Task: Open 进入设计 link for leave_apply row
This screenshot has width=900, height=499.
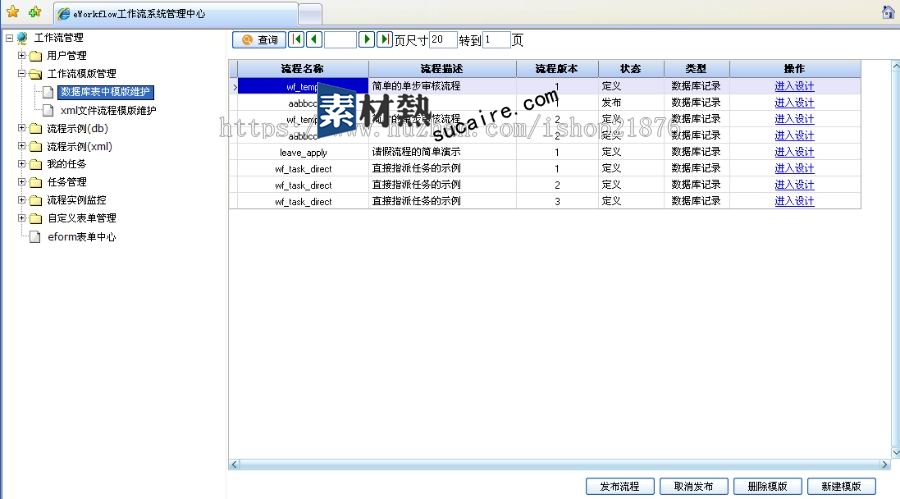Action: coord(794,152)
